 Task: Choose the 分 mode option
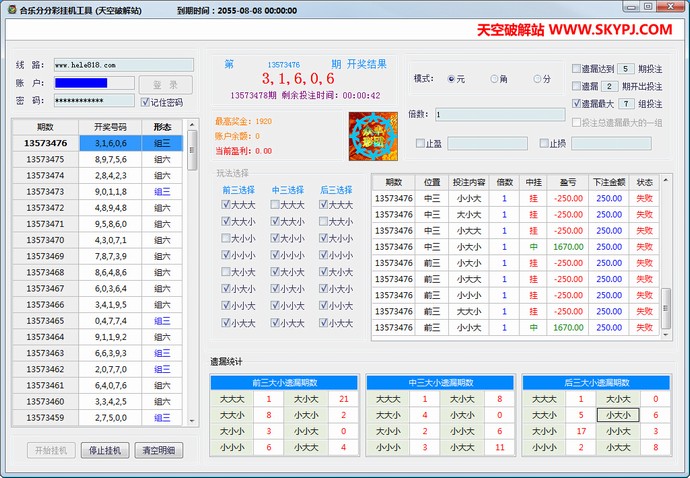(537, 79)
